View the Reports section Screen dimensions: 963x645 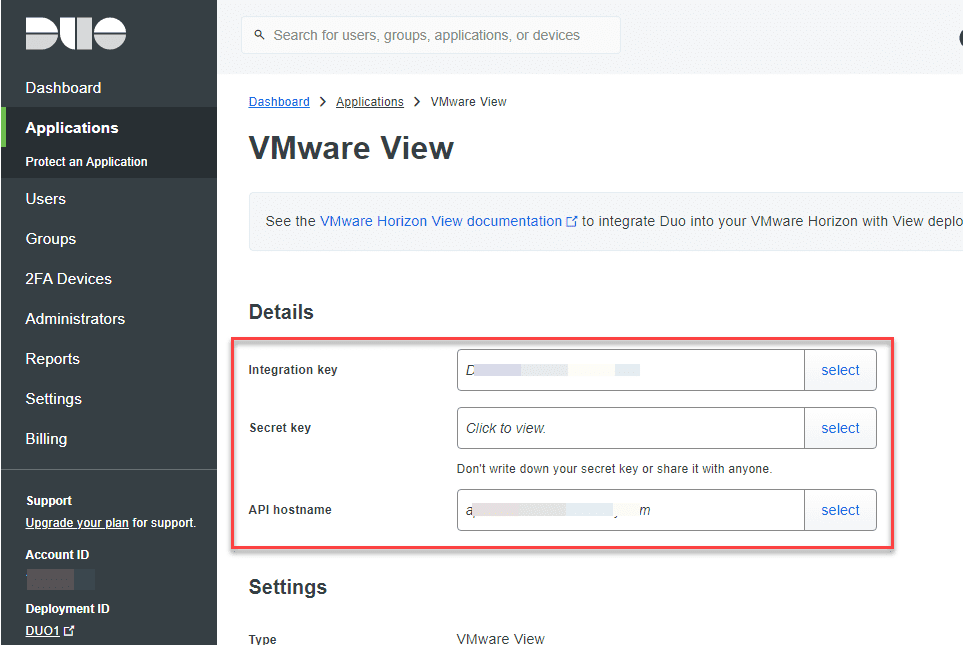tap(52, 358)
